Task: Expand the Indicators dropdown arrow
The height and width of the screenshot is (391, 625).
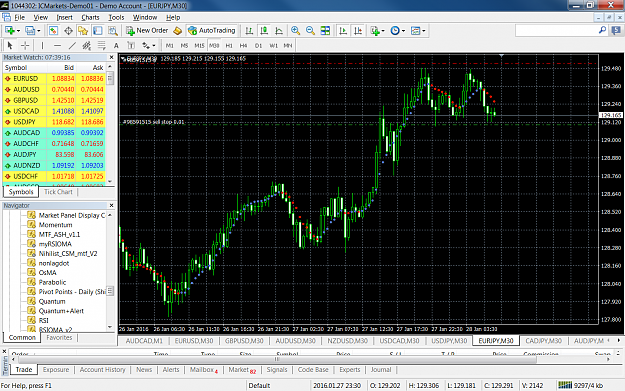Action: tap(383, 31)
